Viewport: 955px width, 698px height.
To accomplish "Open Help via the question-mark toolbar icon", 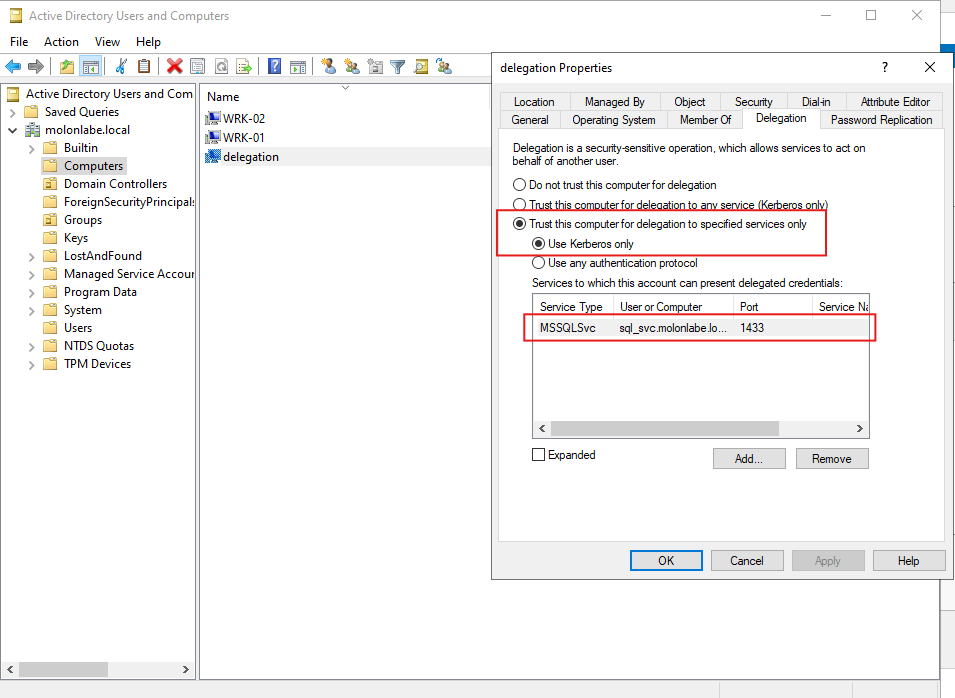I will point(274,66).
